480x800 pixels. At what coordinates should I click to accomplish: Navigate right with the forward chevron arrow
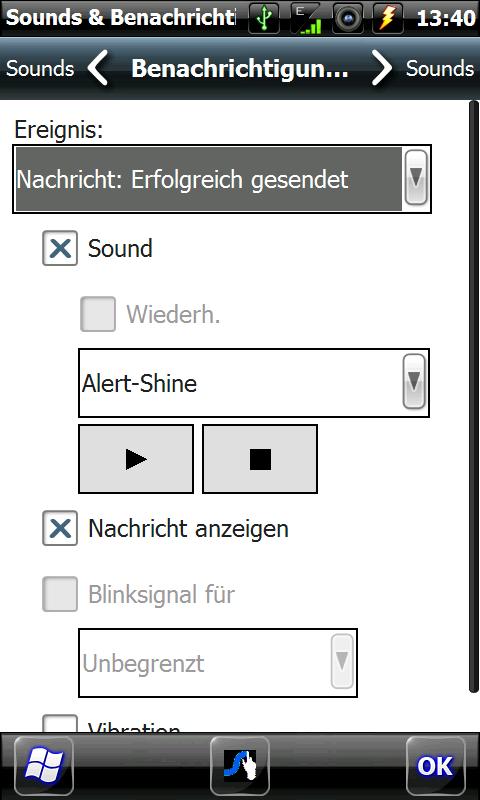point(382,68)
